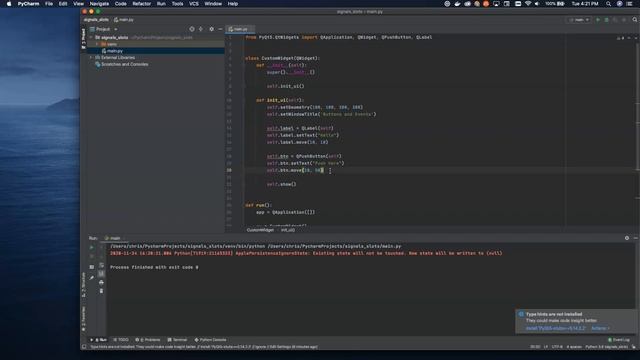This screenshot has width=640, height=360.
Task: Select main.py in the project tree
Action: (115, 51)
